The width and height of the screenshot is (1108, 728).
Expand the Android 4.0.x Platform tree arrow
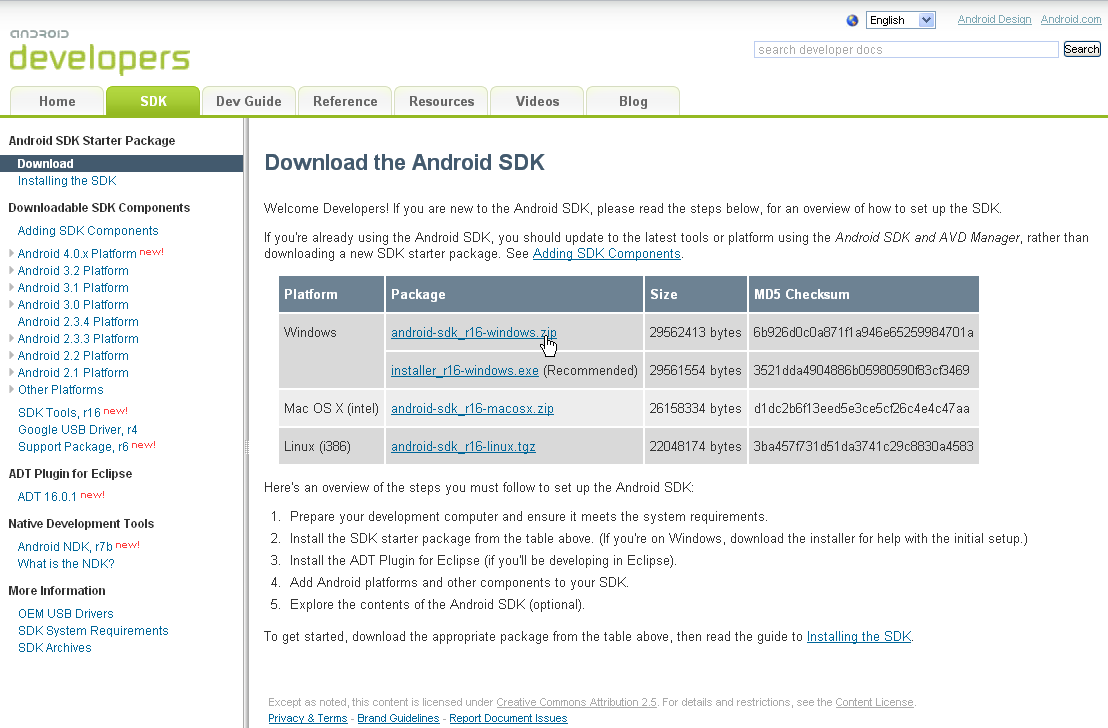tap(11, 253)
